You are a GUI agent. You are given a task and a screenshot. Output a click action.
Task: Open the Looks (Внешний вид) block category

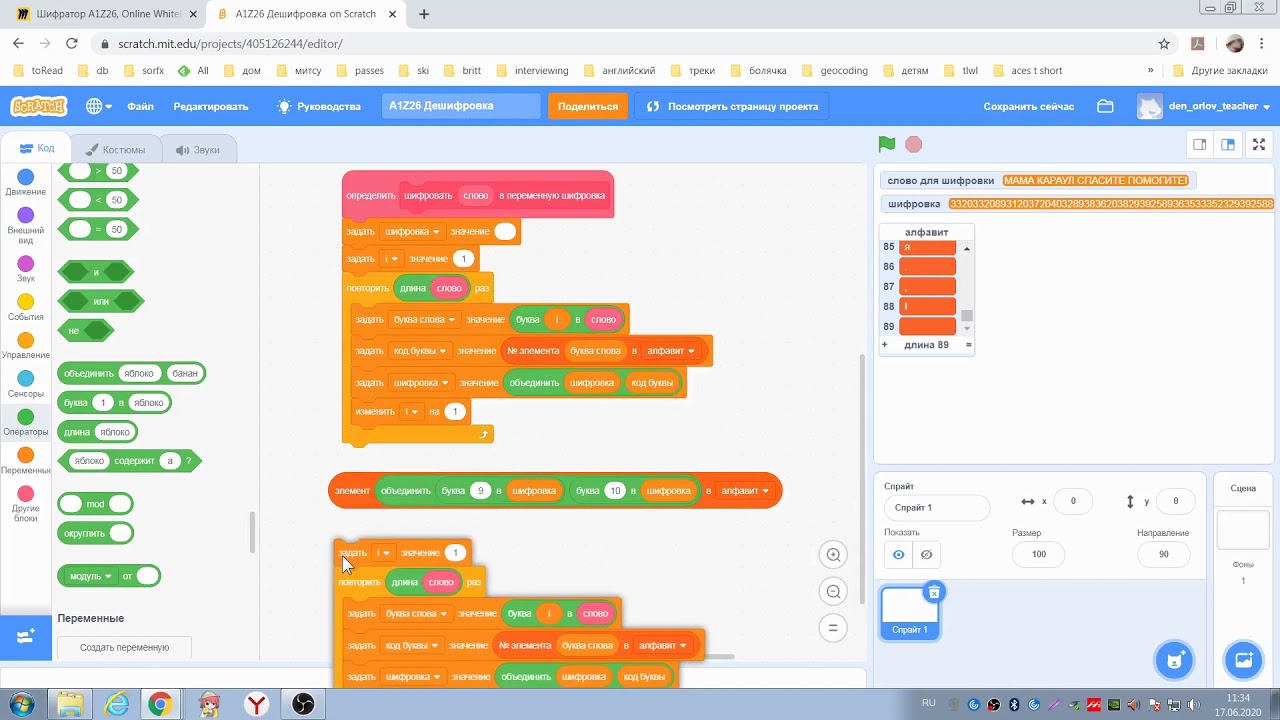[26, 222]
